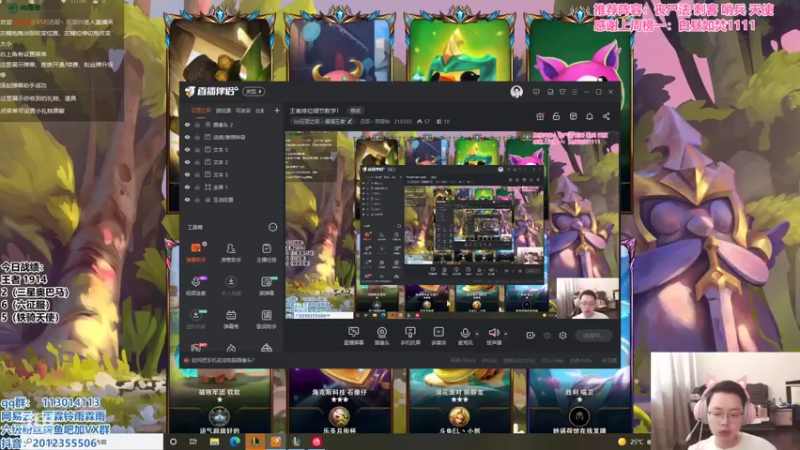The width and height of the screenshot is (800, 450).
Task: Add 多媒体 media source
Action: click(438, 336)
